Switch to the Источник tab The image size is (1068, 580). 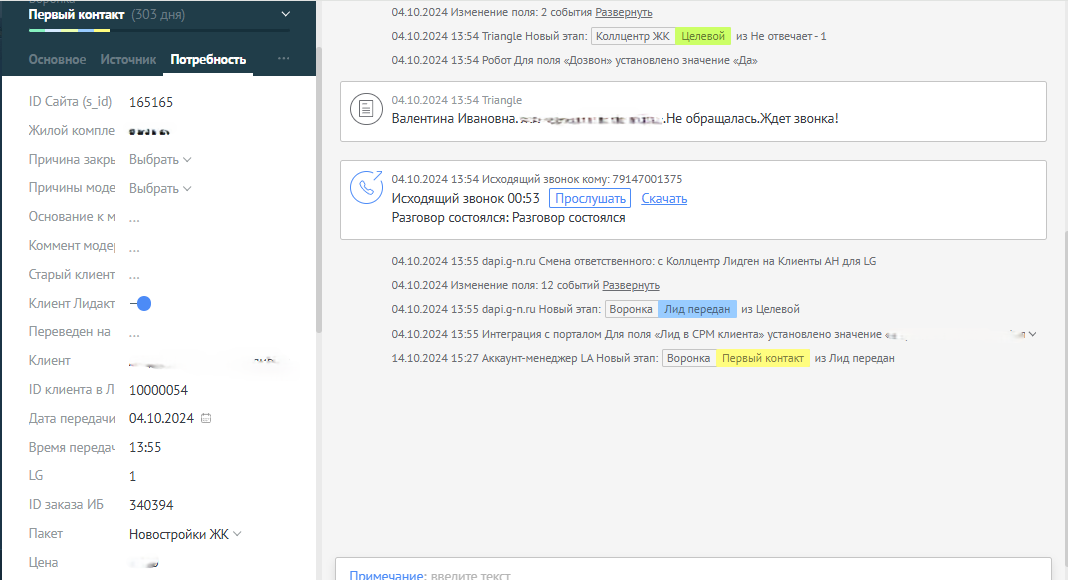coord(128,59)
